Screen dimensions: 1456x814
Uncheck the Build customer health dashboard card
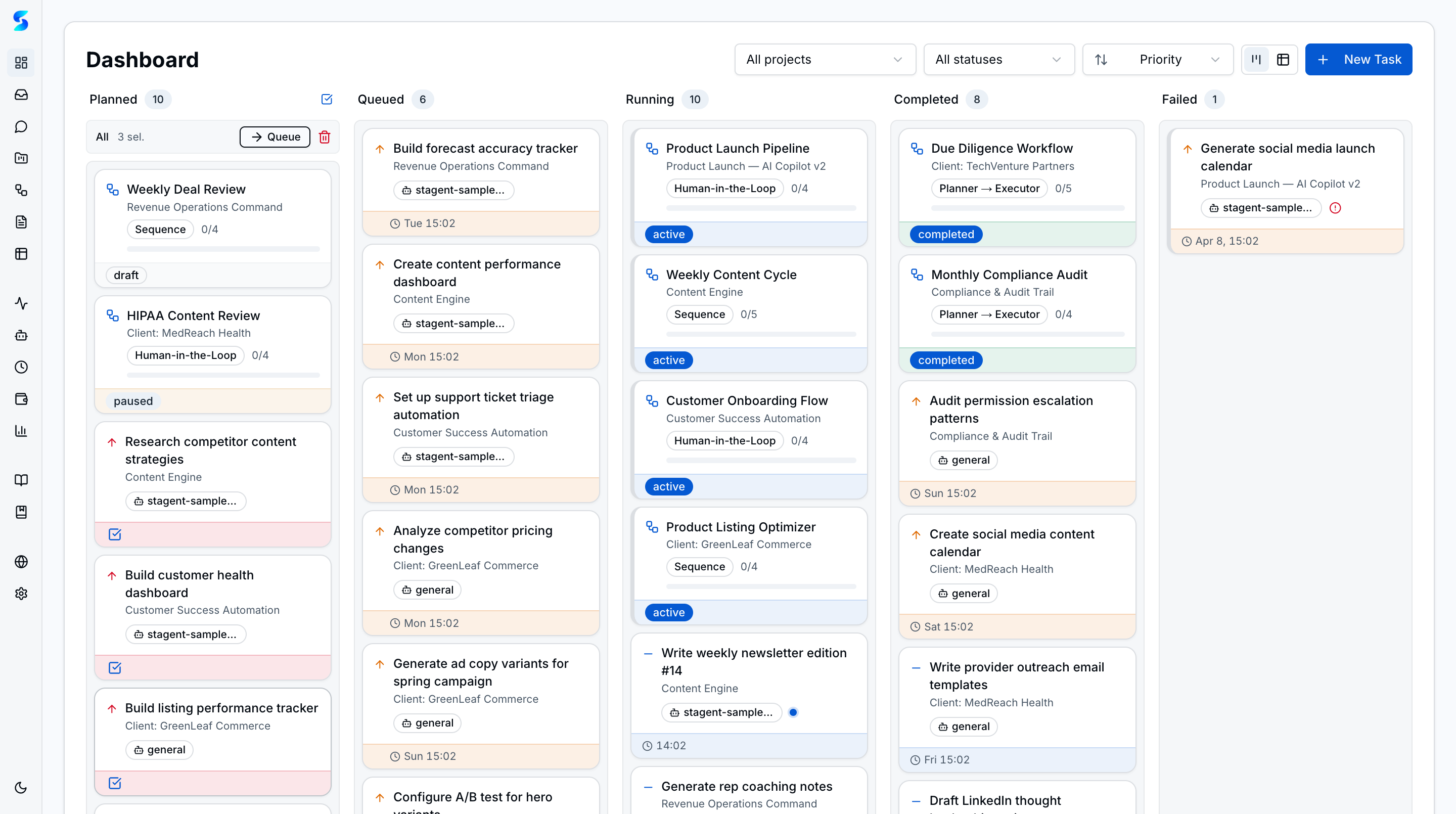point(115,667)
